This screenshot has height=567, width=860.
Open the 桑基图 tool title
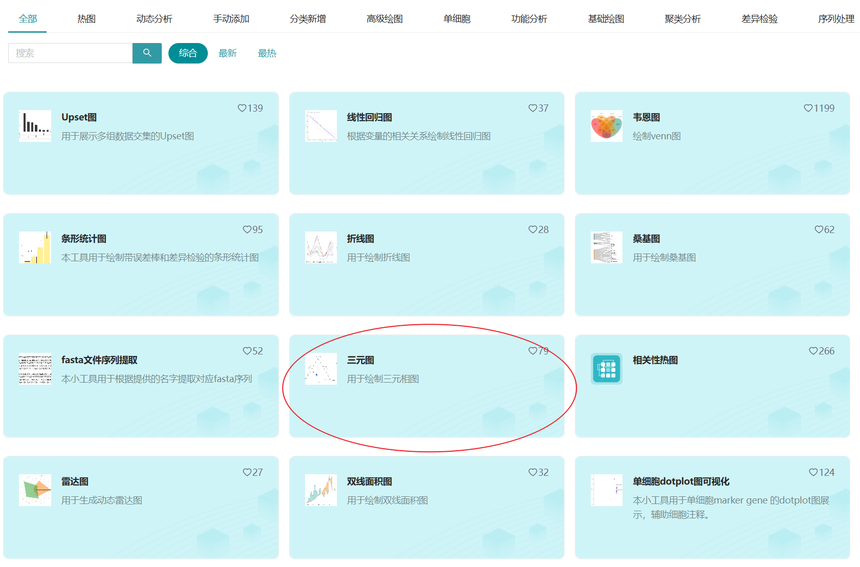[x=646, y=239]
